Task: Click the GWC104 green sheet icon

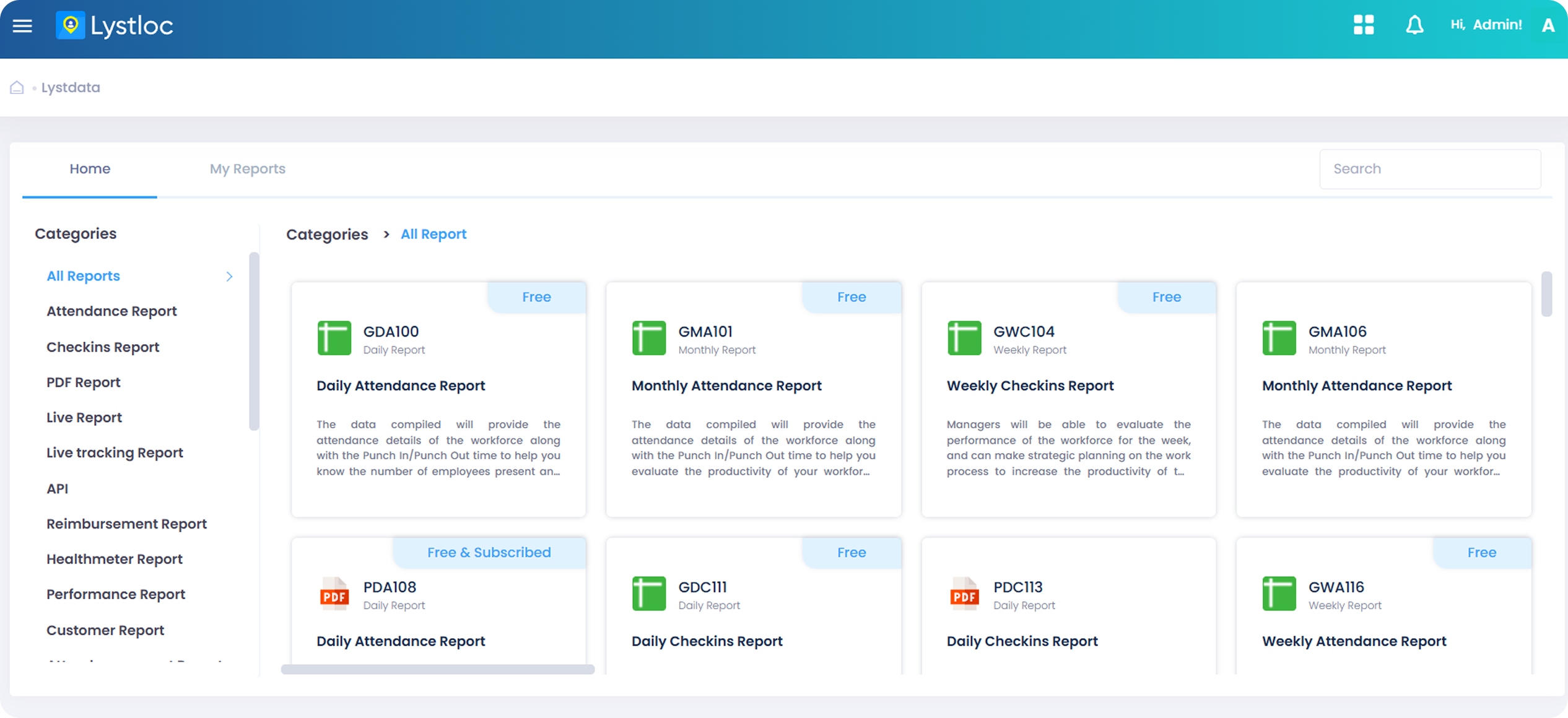Action: [964, 338]
